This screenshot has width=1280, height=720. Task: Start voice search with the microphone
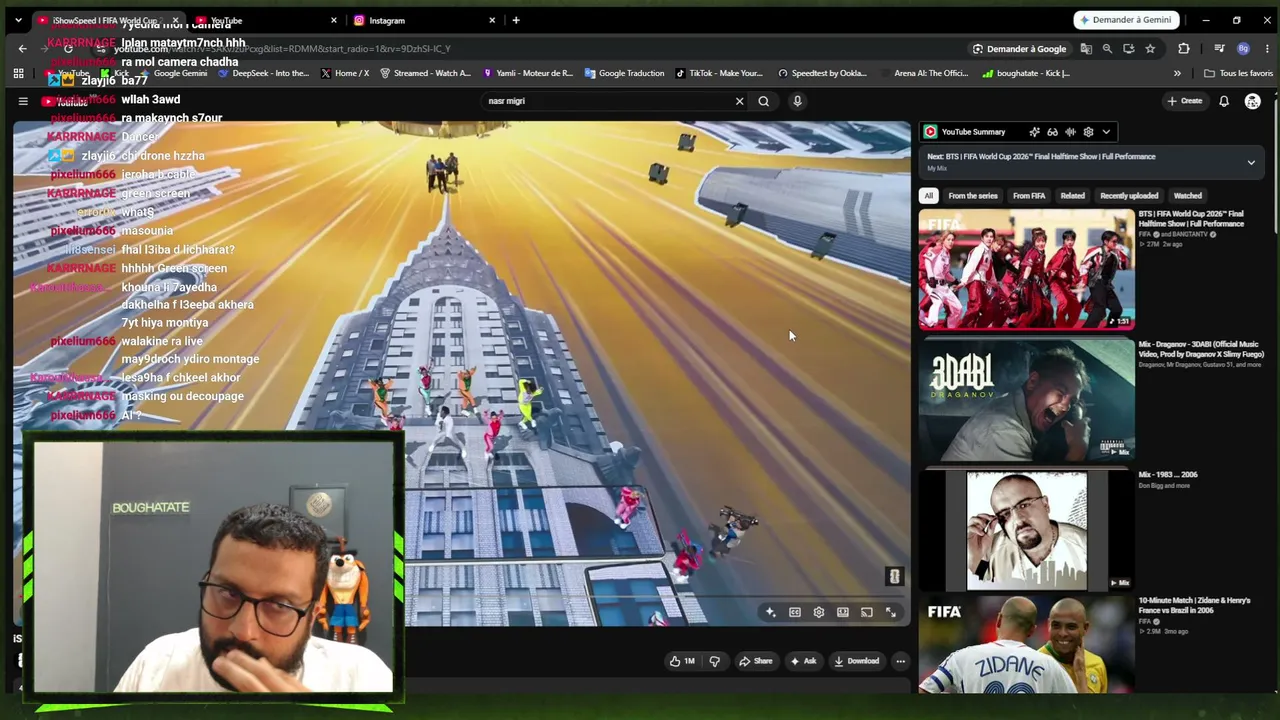pos(797,101)
